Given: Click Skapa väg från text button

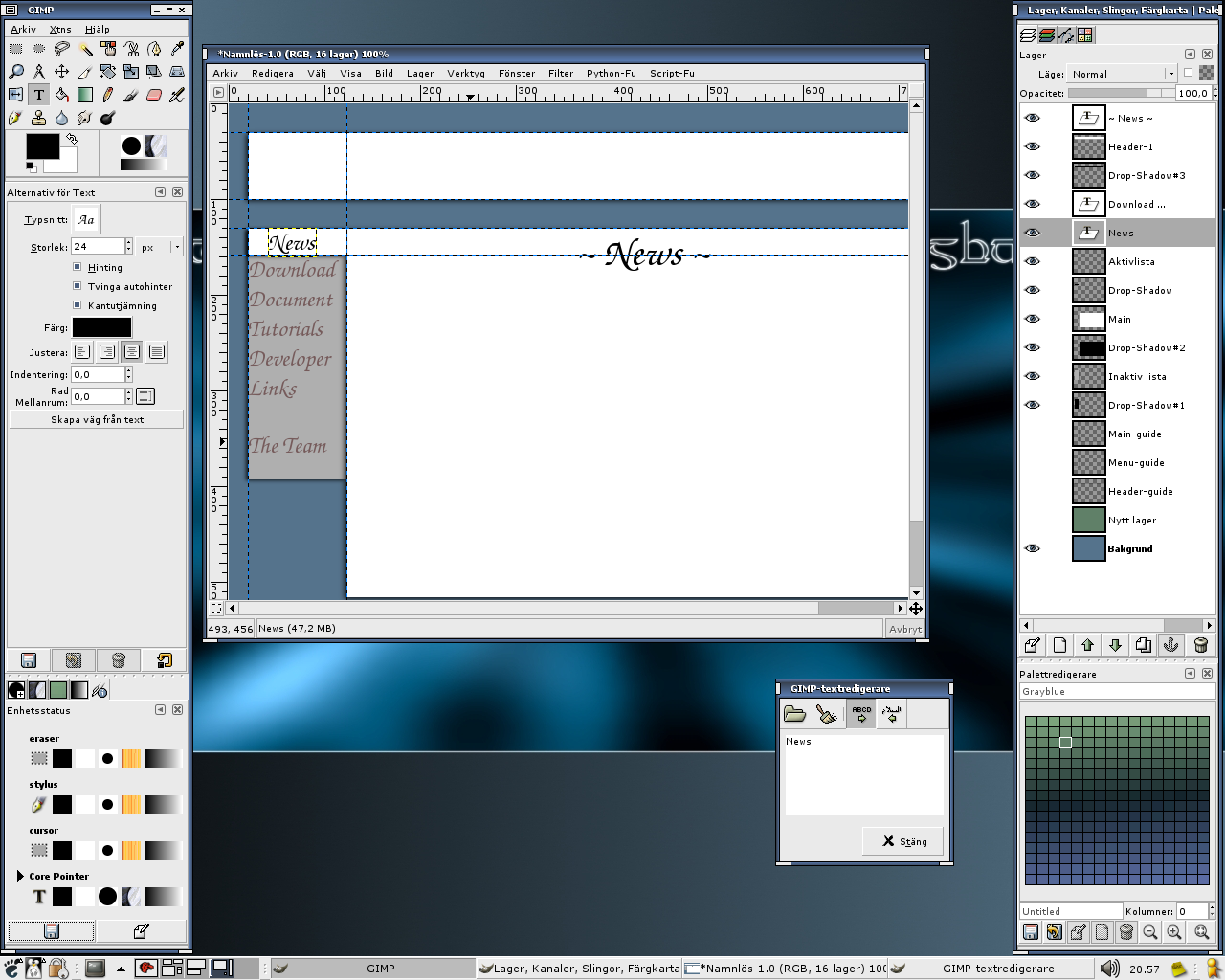Looking at the screenshot, I should click(x=97, y=419).
